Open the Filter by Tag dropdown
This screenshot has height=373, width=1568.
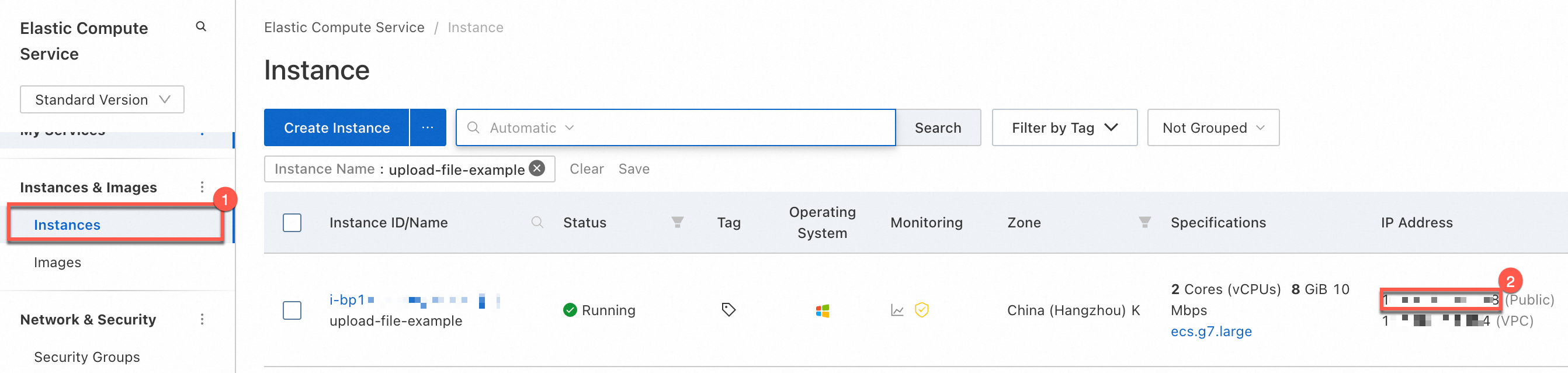point(1064,127)
